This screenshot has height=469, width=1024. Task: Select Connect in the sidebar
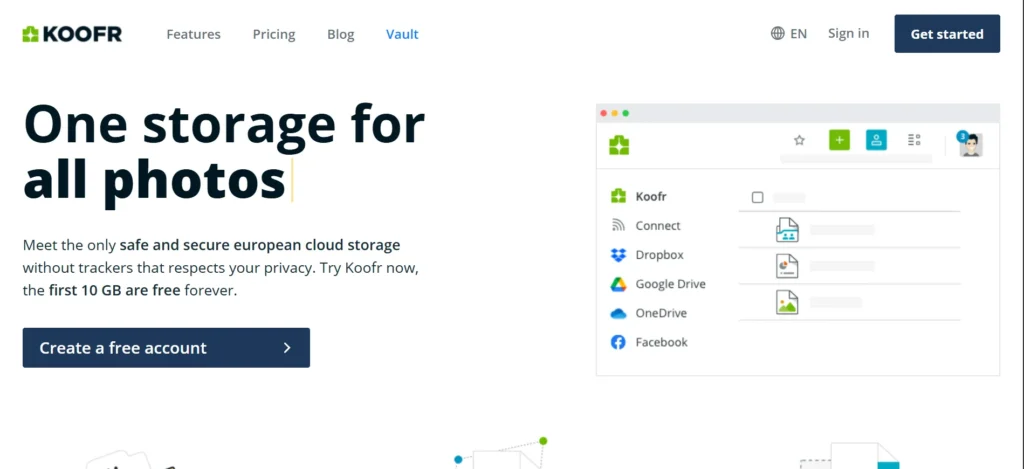[x=645, y=225]
